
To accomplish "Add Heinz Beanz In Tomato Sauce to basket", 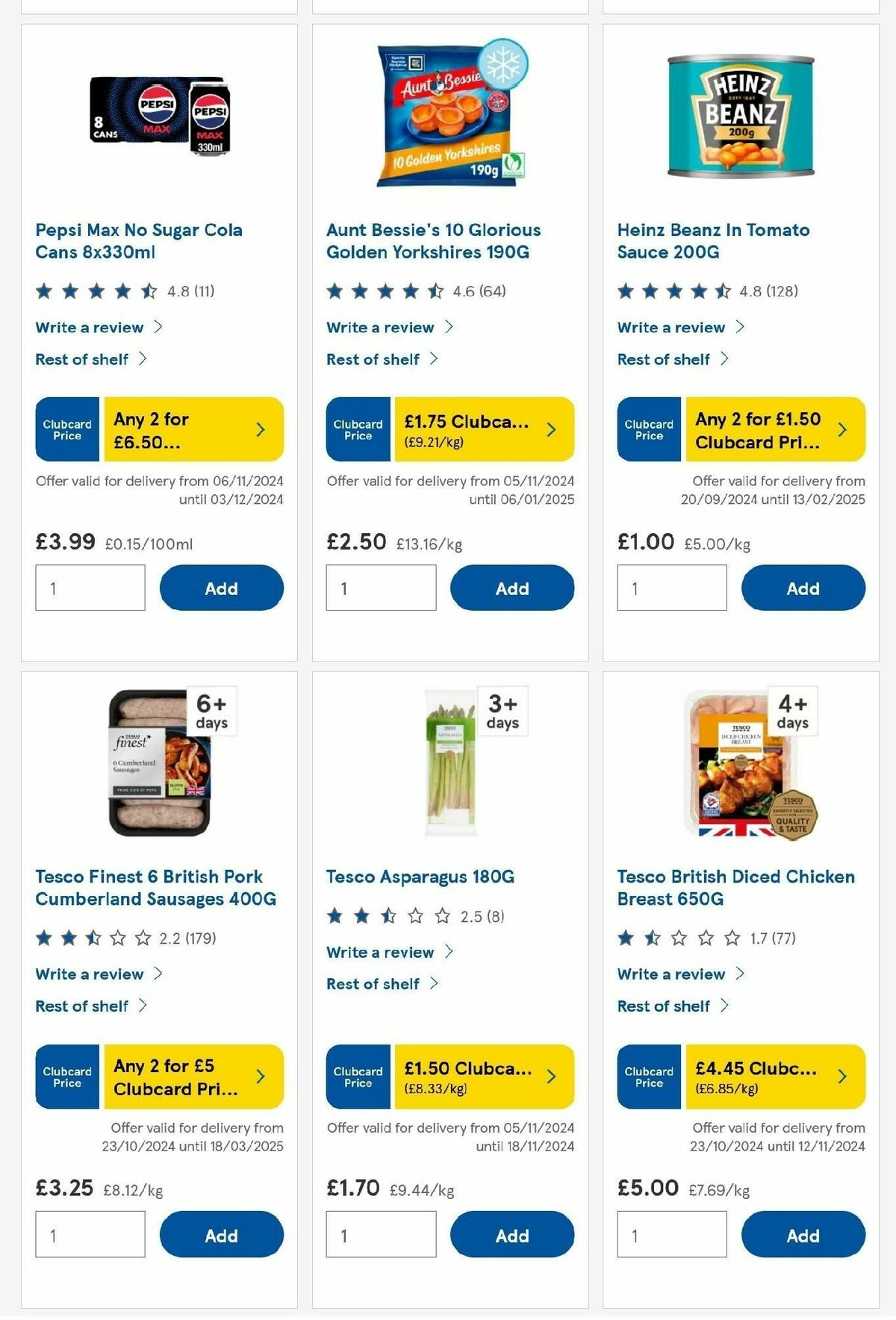I will tap(803, 588).
